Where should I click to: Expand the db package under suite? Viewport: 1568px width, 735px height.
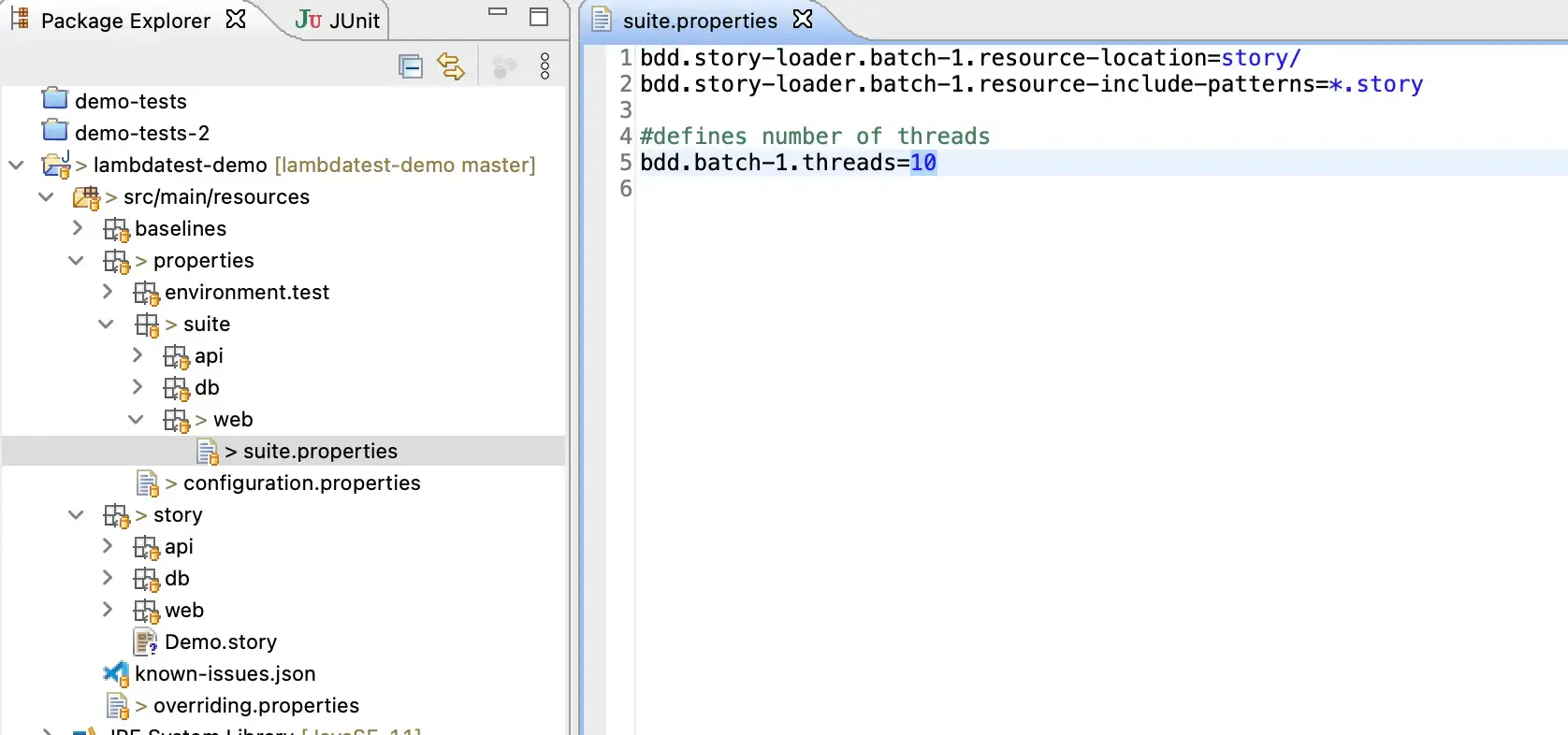coord(138,387)
